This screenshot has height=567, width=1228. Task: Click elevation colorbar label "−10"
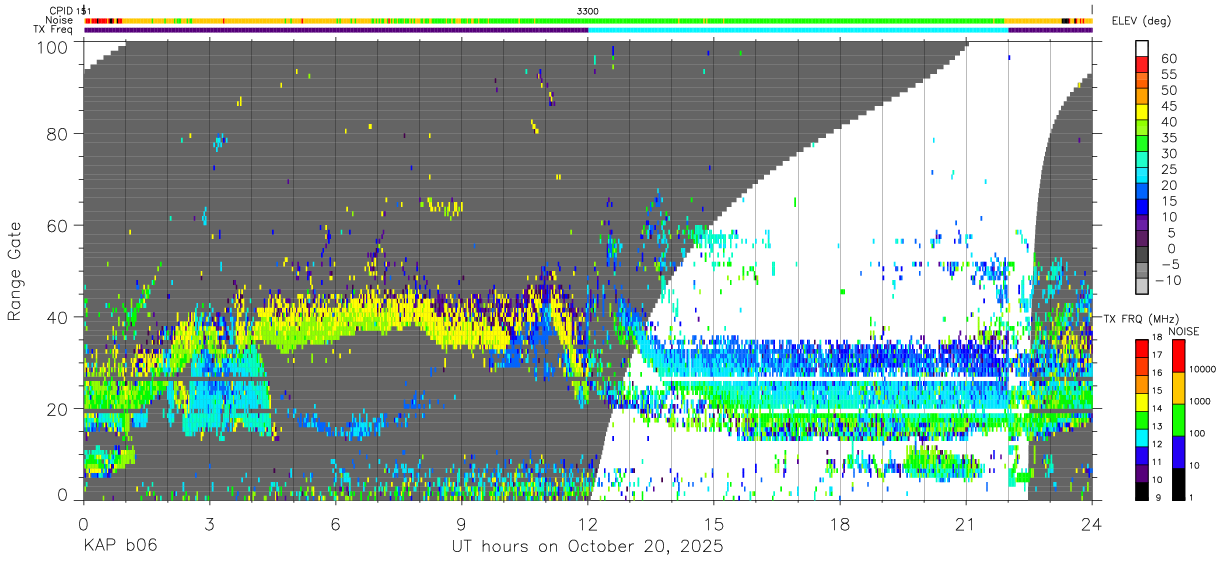[x=1167, y=280]
